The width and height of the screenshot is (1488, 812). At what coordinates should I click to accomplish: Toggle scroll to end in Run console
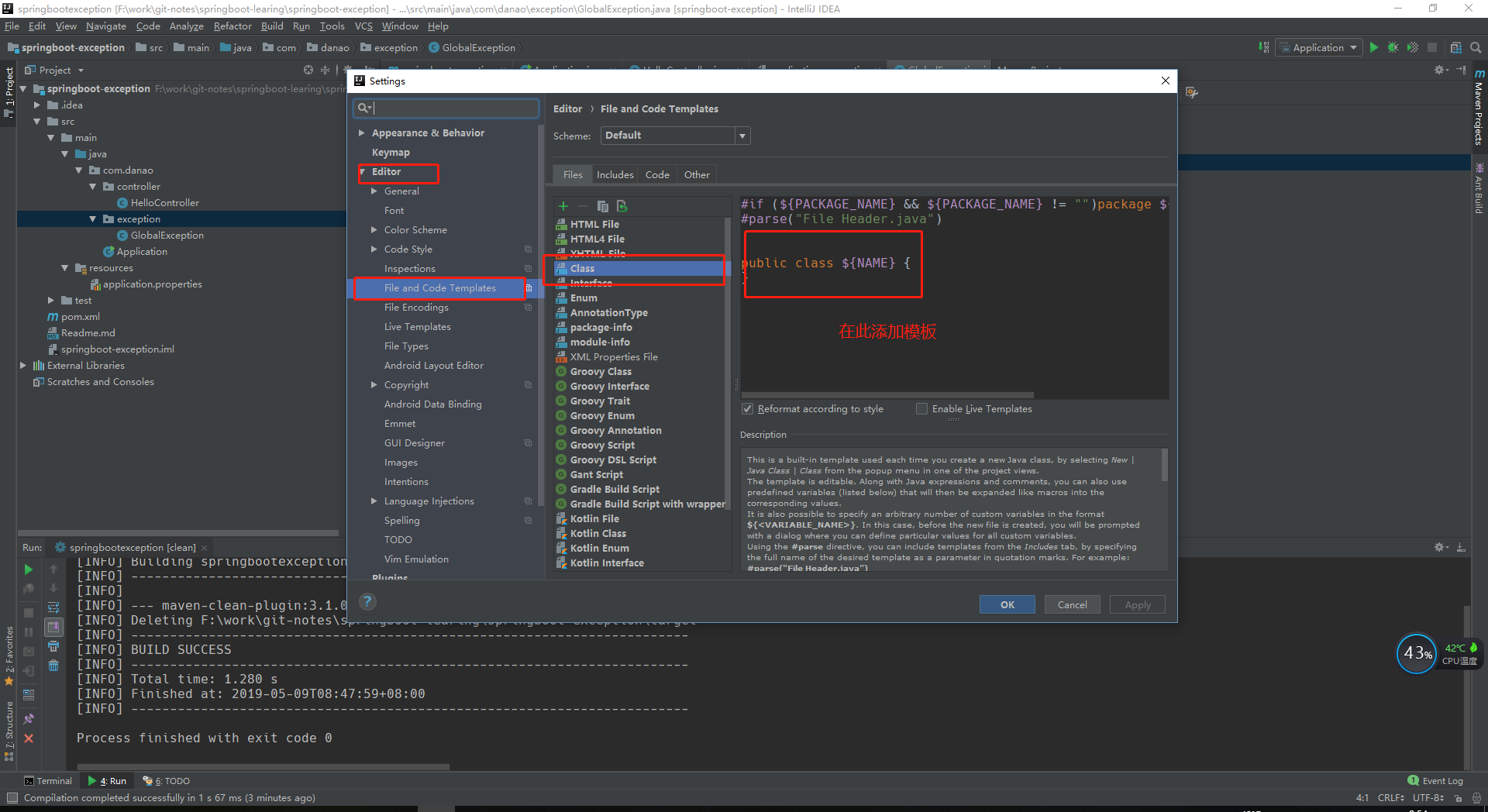[53, 627]
